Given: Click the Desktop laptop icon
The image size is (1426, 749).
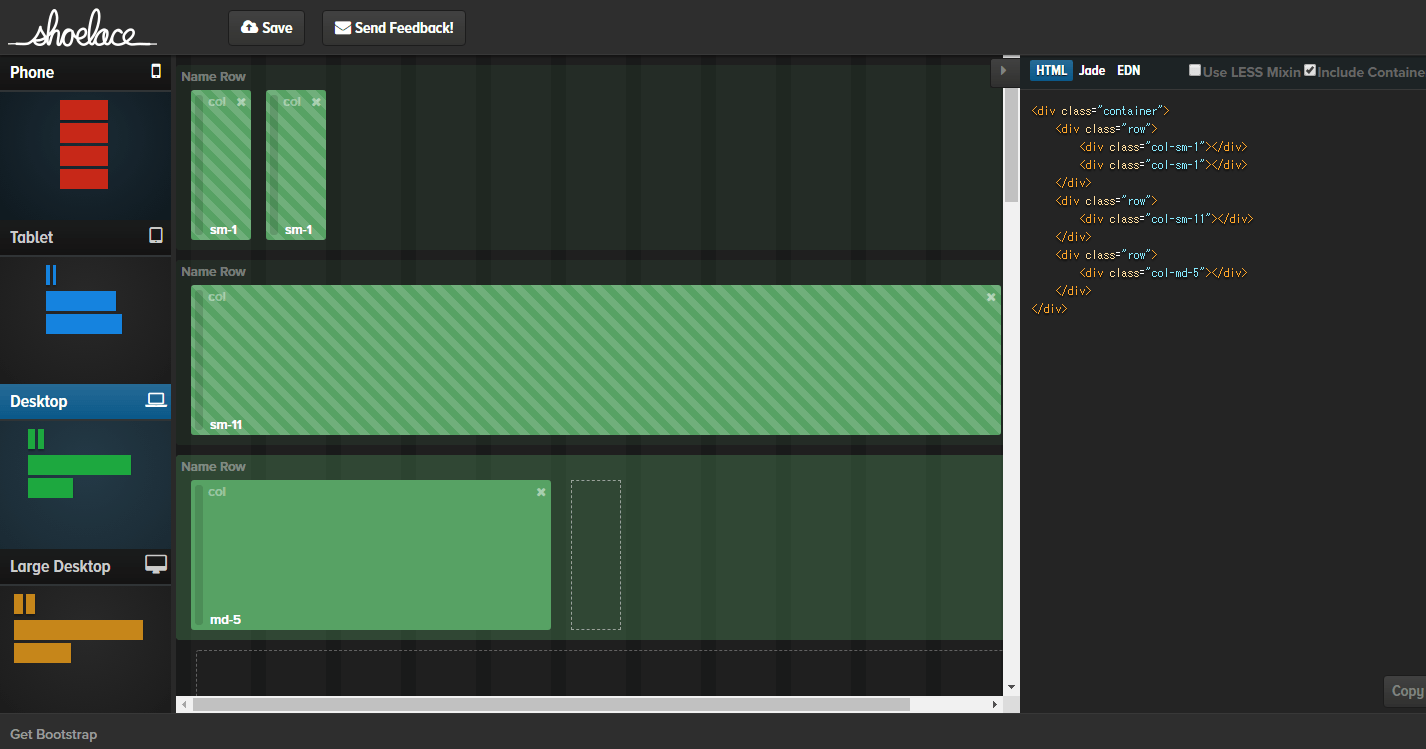Looking at the screenshot, I should pyautogui.click(x=156, y=401).
